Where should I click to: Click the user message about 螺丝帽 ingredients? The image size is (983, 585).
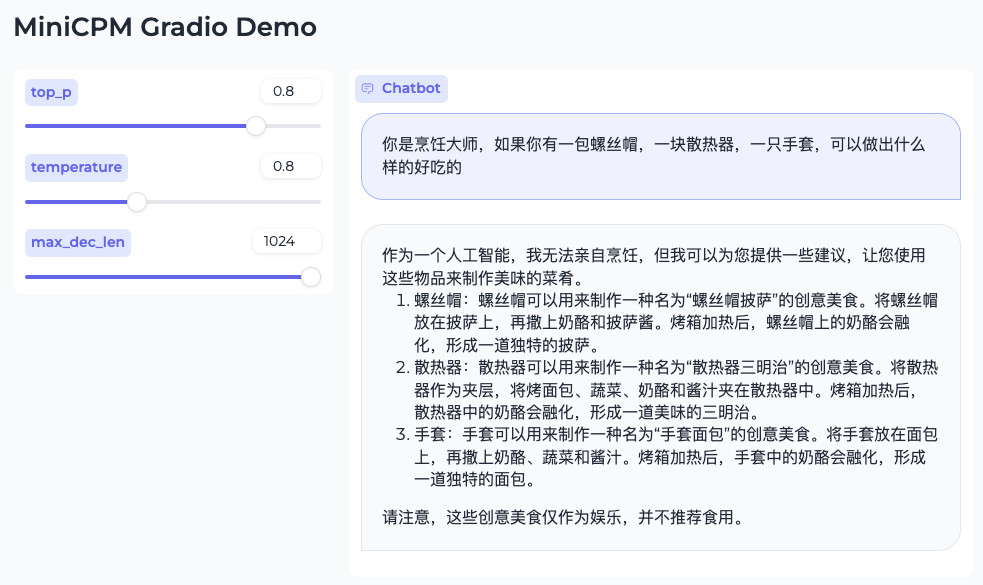(x=661, y=156)
